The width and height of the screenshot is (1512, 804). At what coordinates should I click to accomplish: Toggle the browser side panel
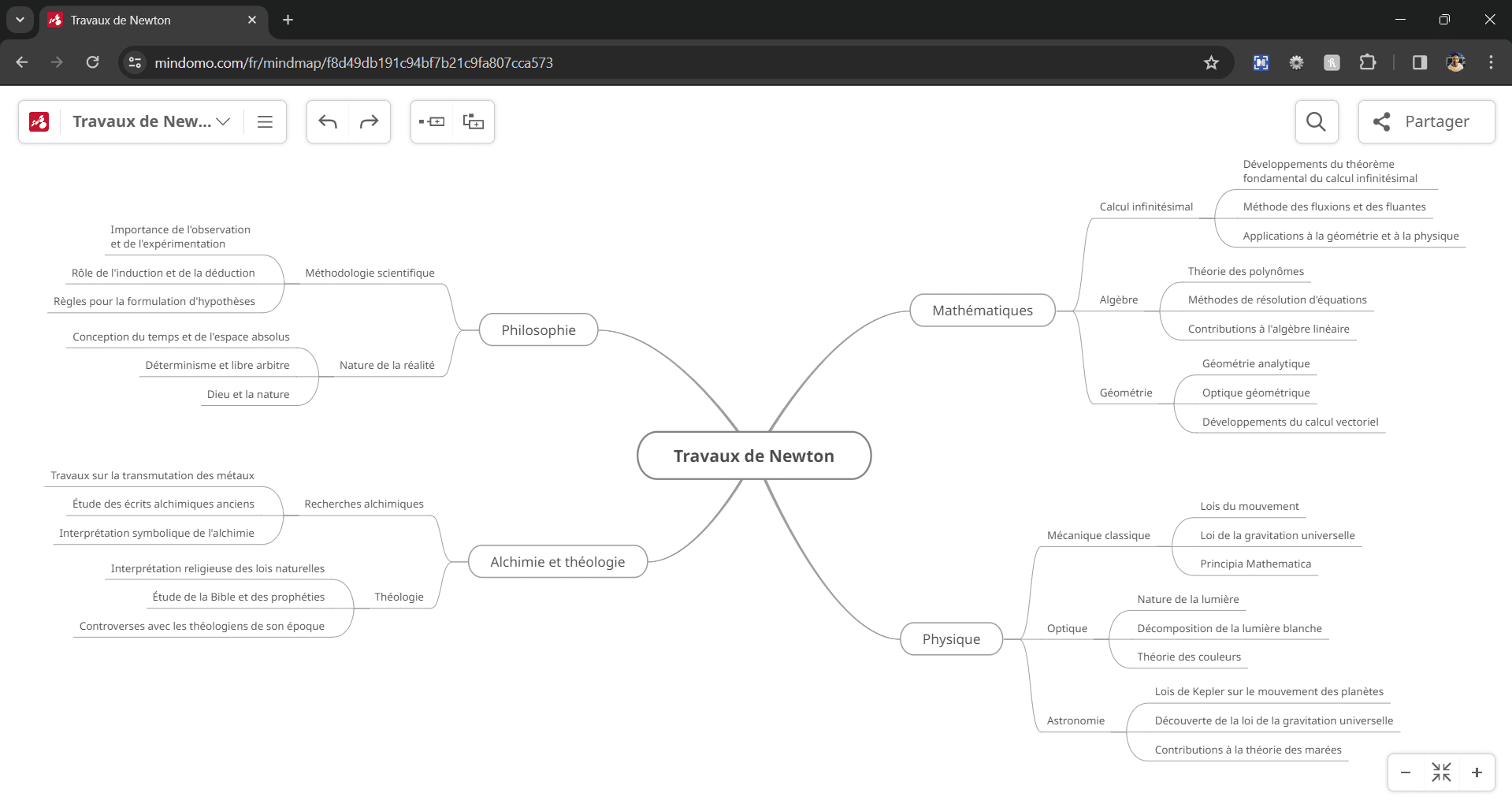1419,62
